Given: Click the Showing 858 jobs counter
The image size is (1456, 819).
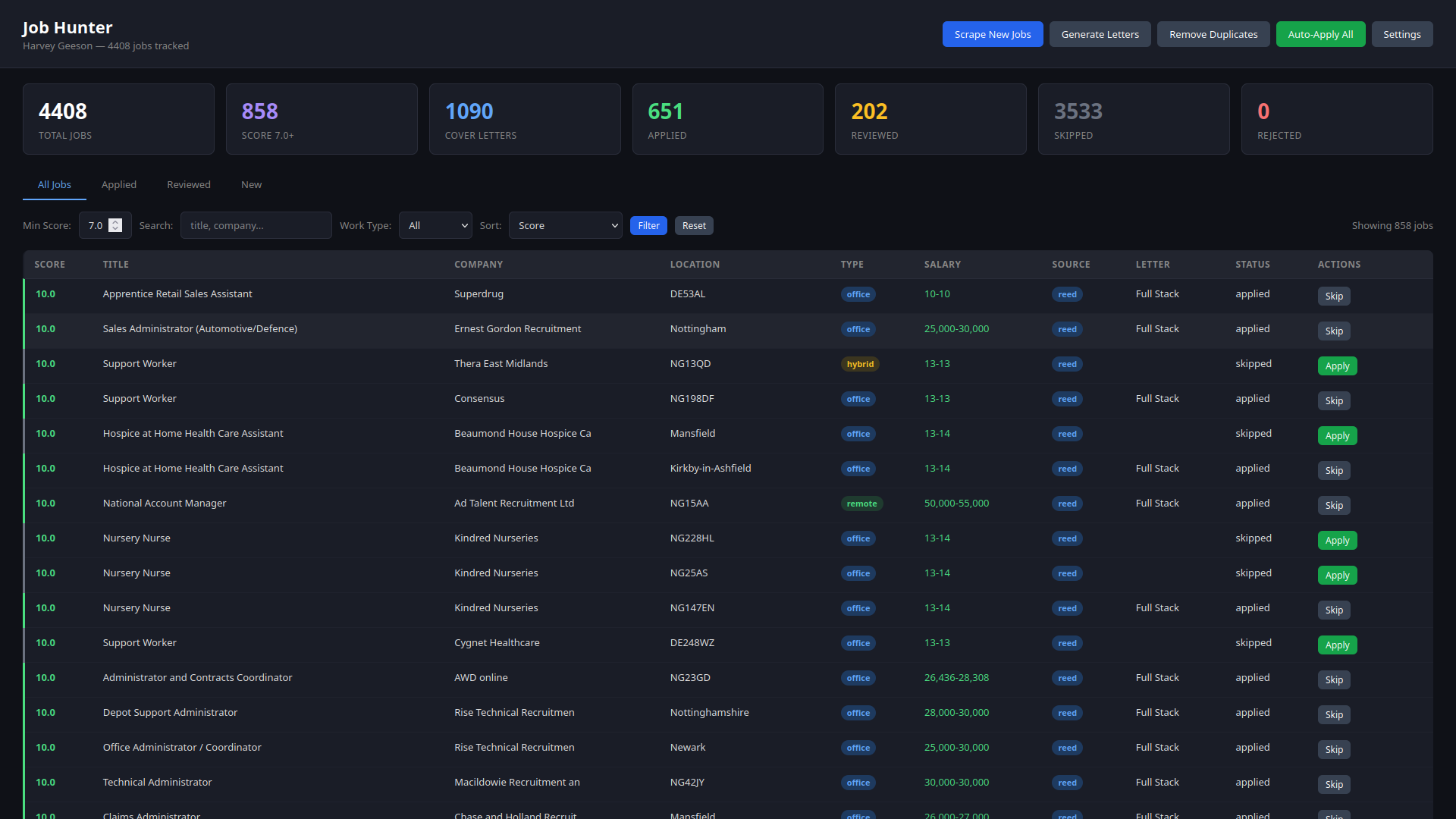Looking at the screenshot, I should coord(1392,225).
